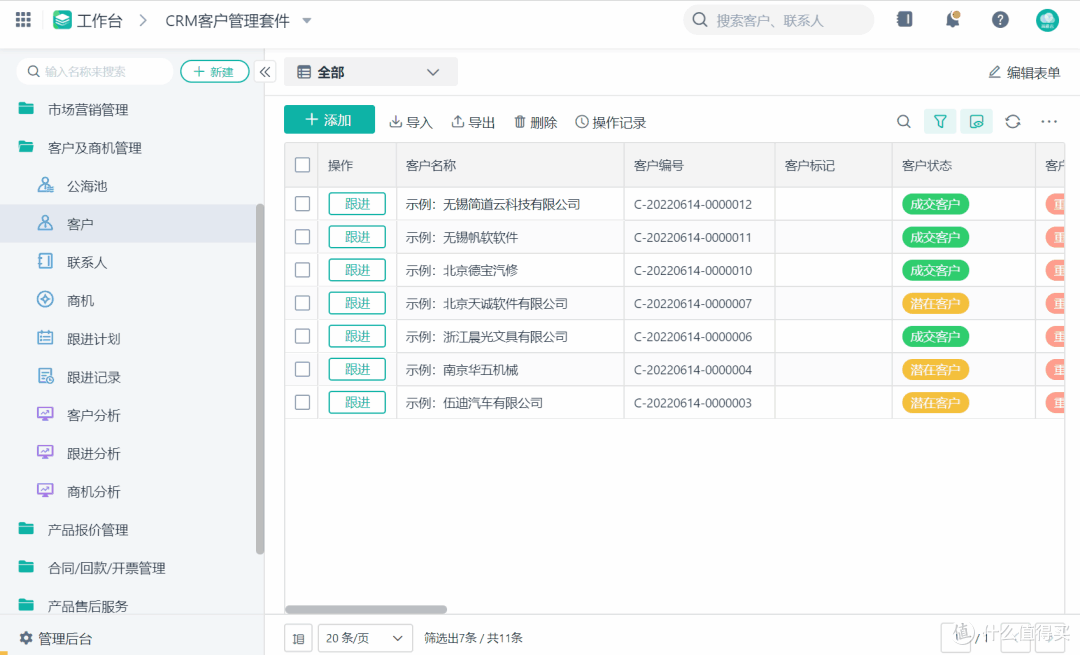The height and width of the screenshot is (655, 1080).
Task: Open the 全部 view dropdown
Action: coord(371,72)
